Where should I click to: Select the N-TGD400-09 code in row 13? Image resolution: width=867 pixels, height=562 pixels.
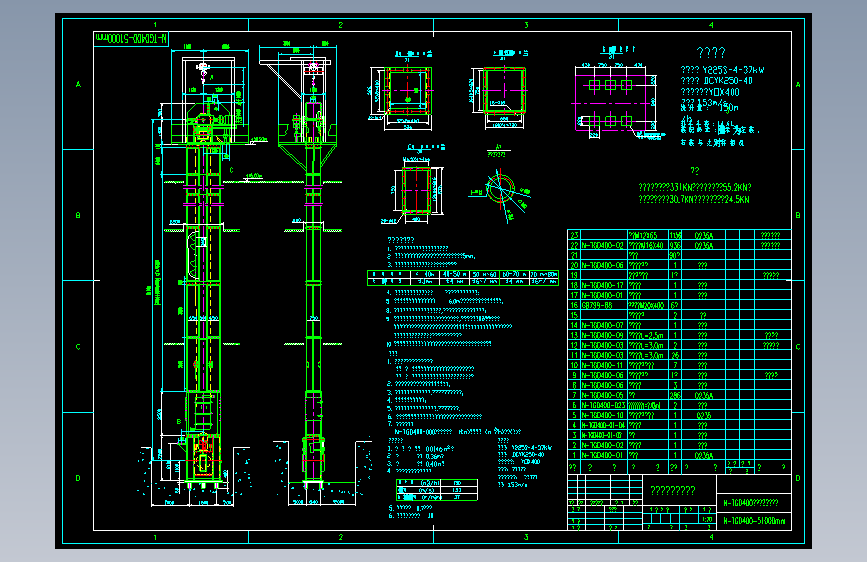coord(603,335)
